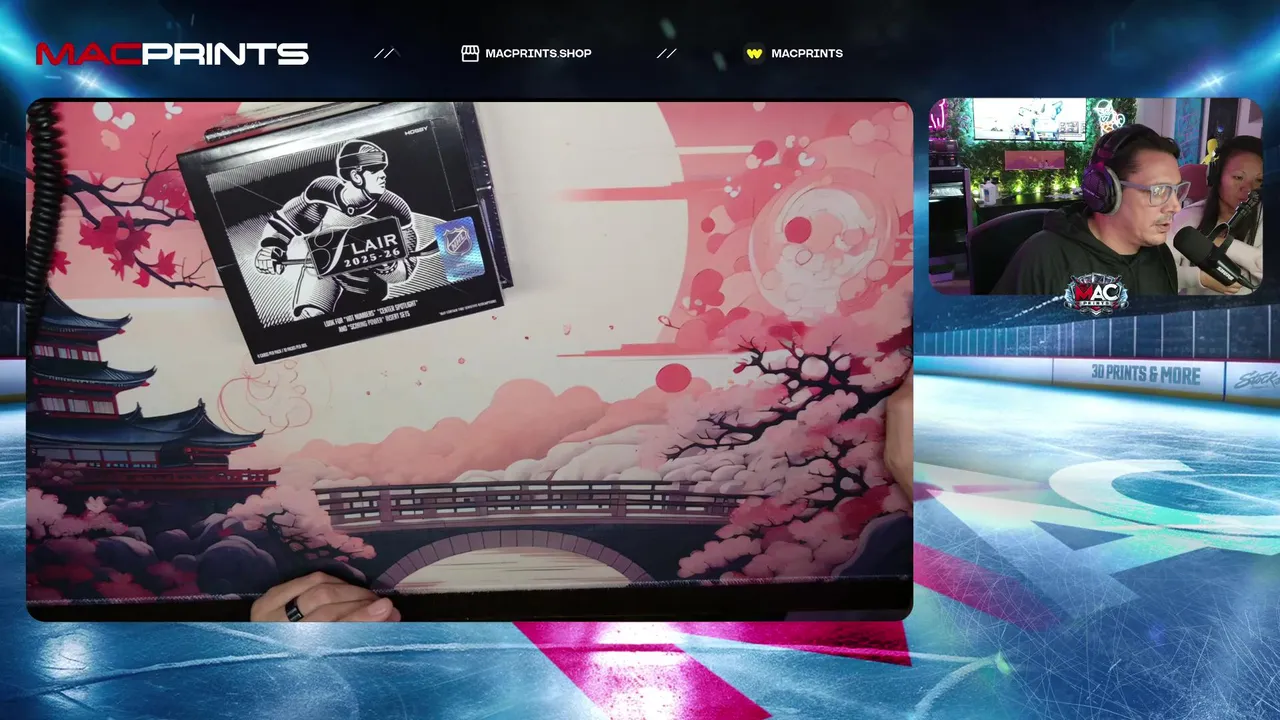Viewport: 1280px width, 720px height.
Task: Click the main card table video feed
Action: coord(469,360)
